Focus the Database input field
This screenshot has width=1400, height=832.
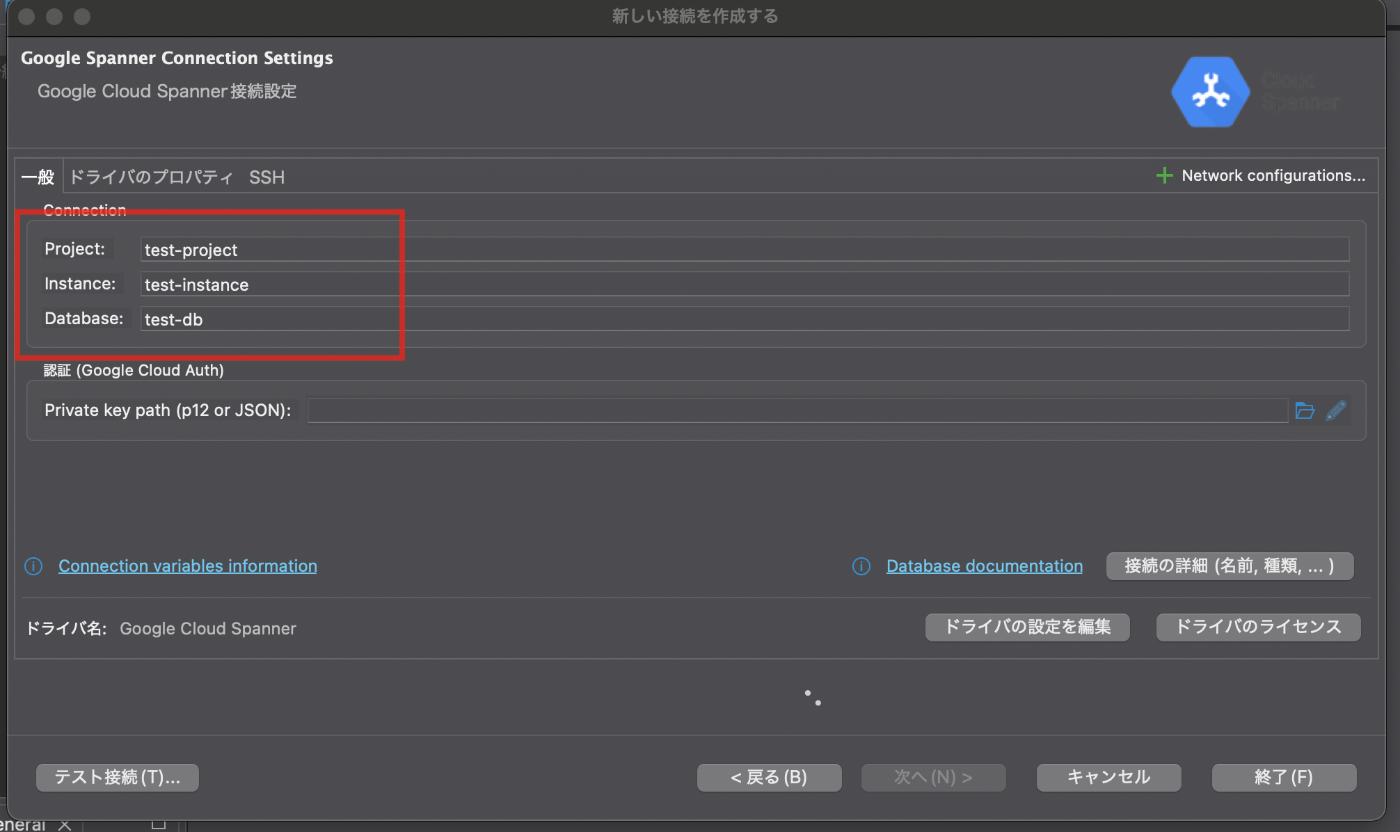click(x=745, y=319)
